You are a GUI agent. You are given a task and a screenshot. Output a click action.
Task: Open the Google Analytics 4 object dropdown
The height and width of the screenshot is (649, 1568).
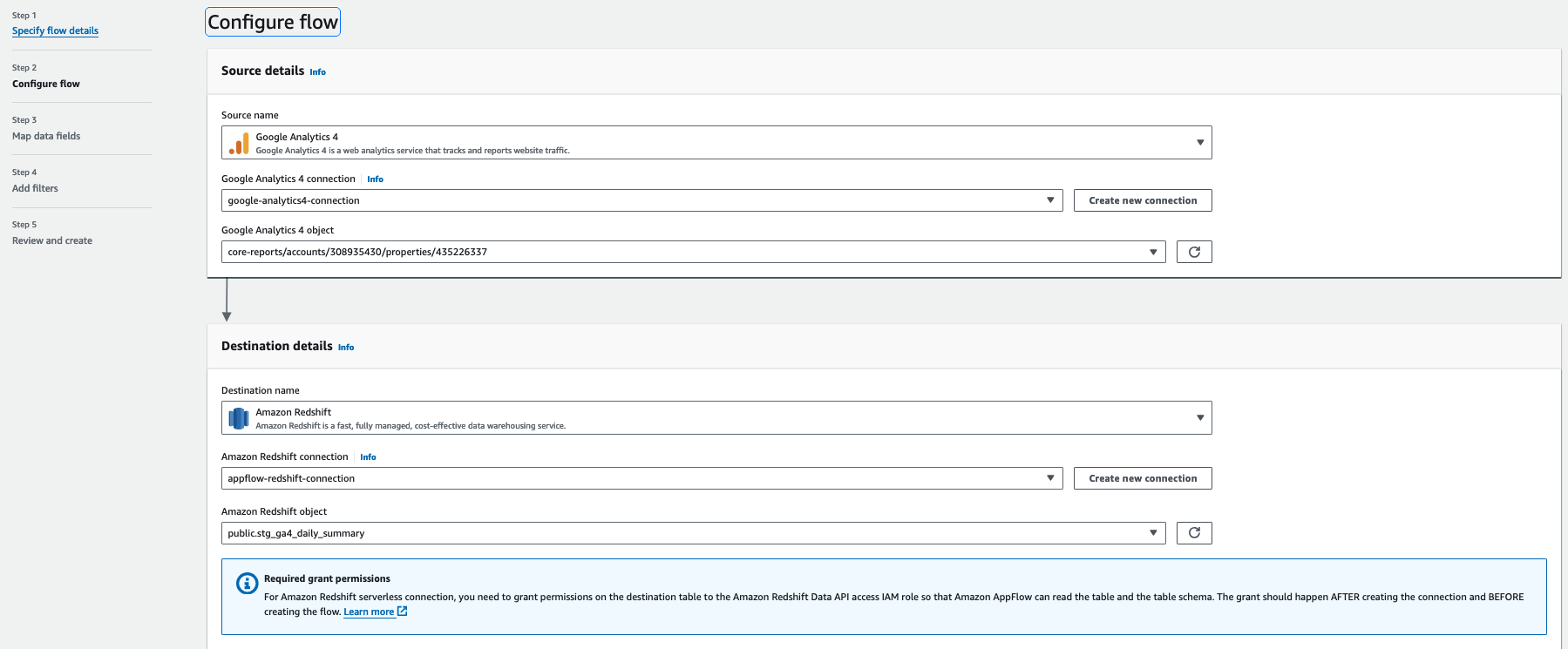(694, 252)
